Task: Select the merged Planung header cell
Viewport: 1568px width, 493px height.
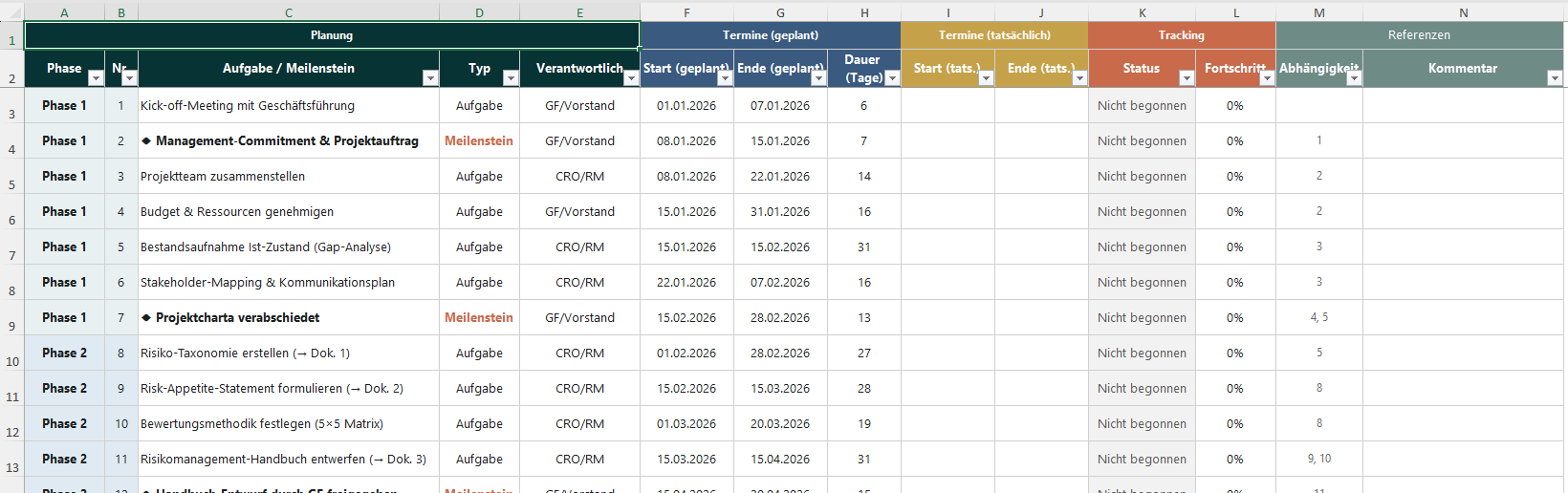Action: 332,35
